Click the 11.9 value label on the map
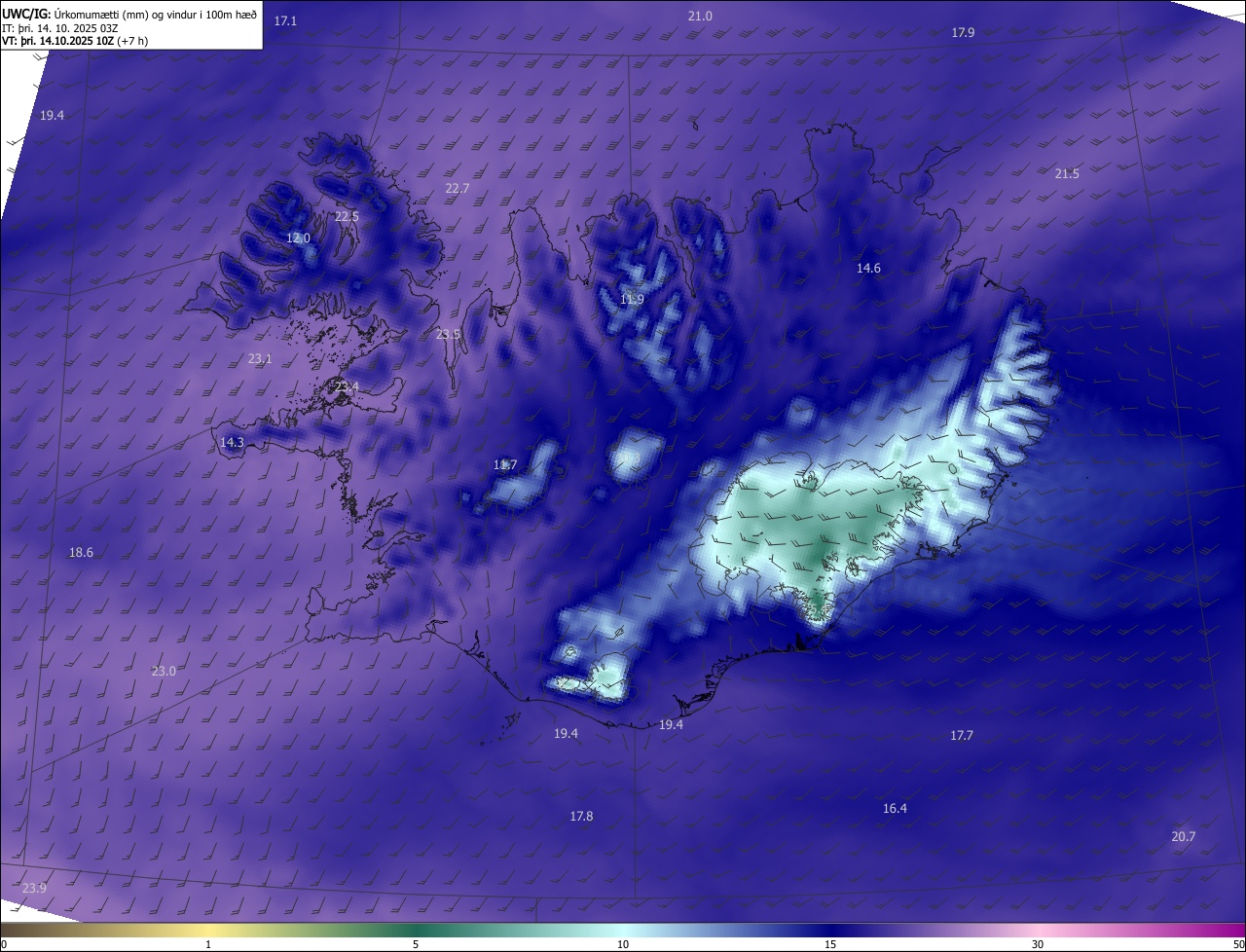The height and width of the screenshot is (952, 1246). (x=632, y=299)
